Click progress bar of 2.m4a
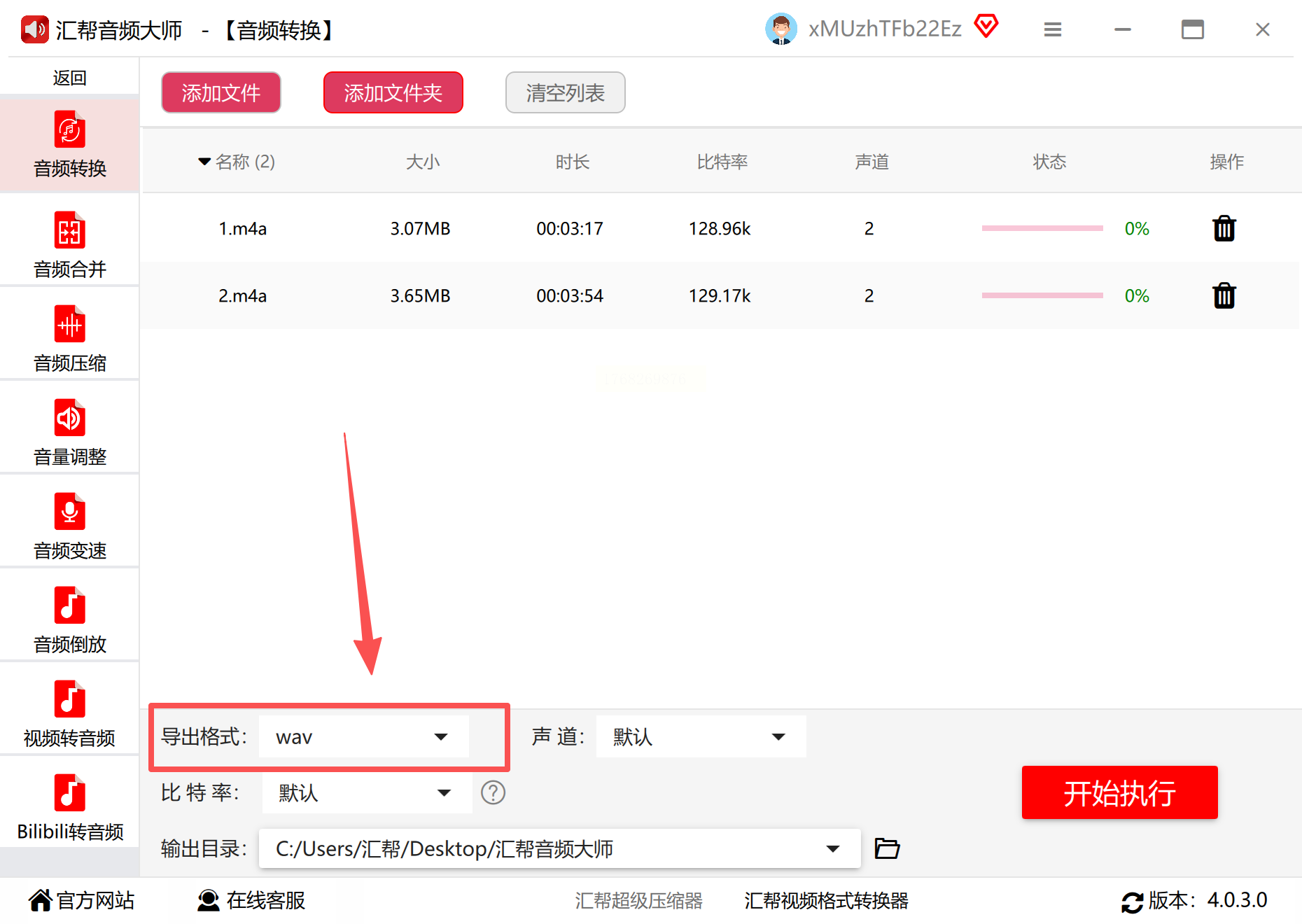 (x=1042, y=295)
